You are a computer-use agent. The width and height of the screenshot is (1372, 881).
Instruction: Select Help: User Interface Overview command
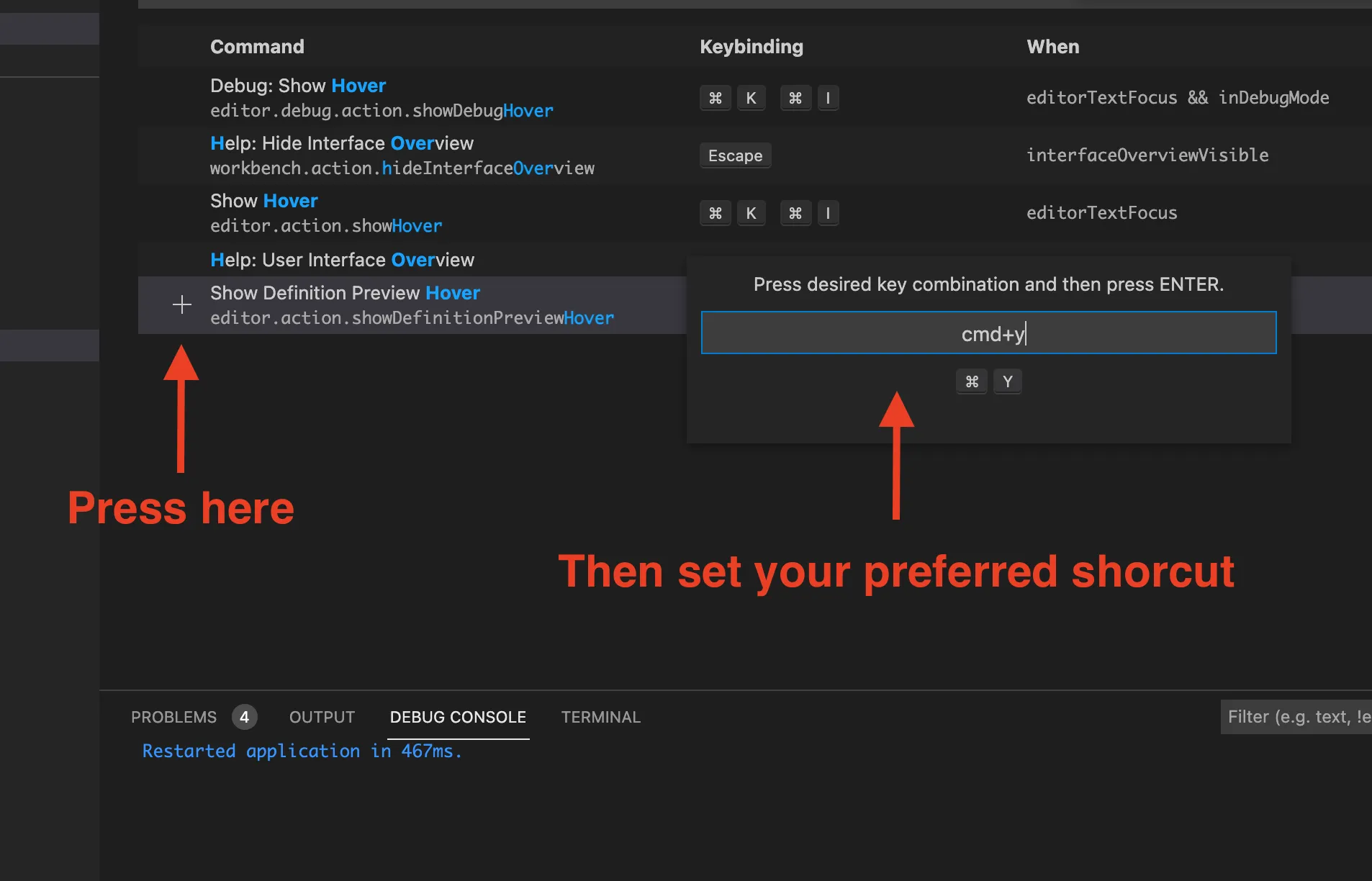(343, 260)
